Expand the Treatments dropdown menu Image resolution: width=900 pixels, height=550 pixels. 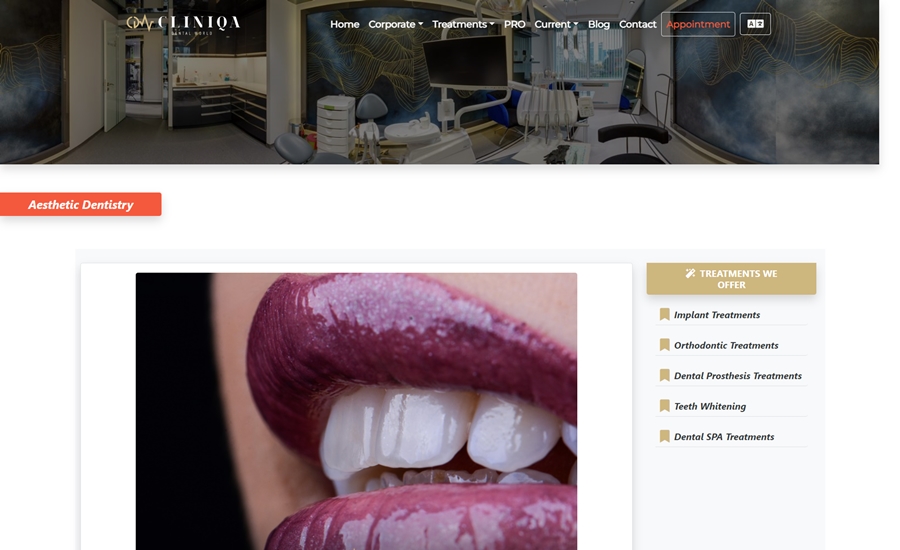(463, 24)
